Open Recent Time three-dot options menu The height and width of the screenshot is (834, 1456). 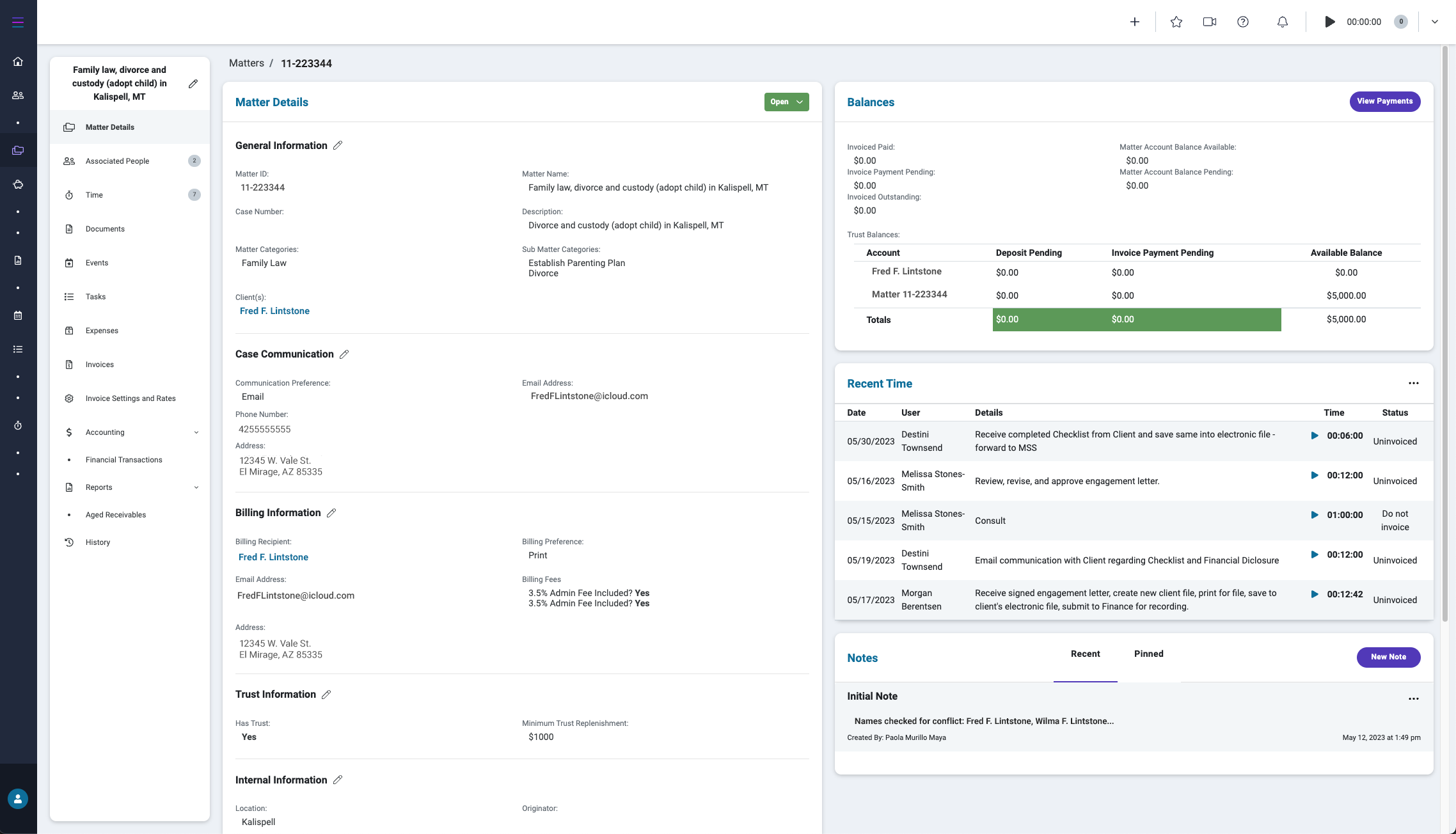(1413, 383)
